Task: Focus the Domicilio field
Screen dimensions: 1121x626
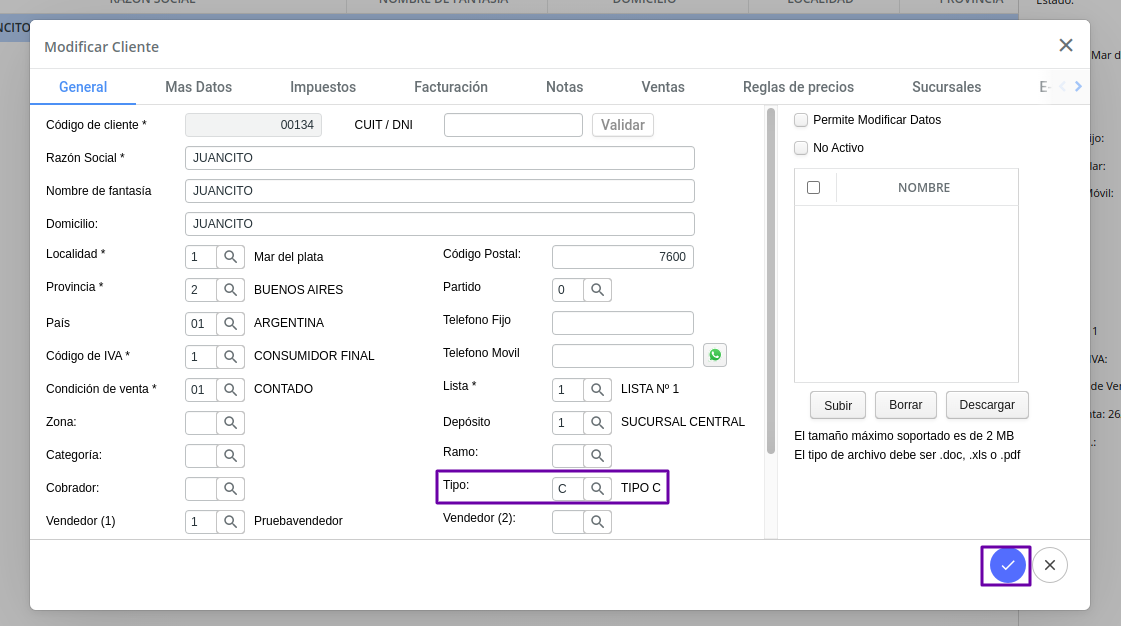Action: (x=440, y=224)
